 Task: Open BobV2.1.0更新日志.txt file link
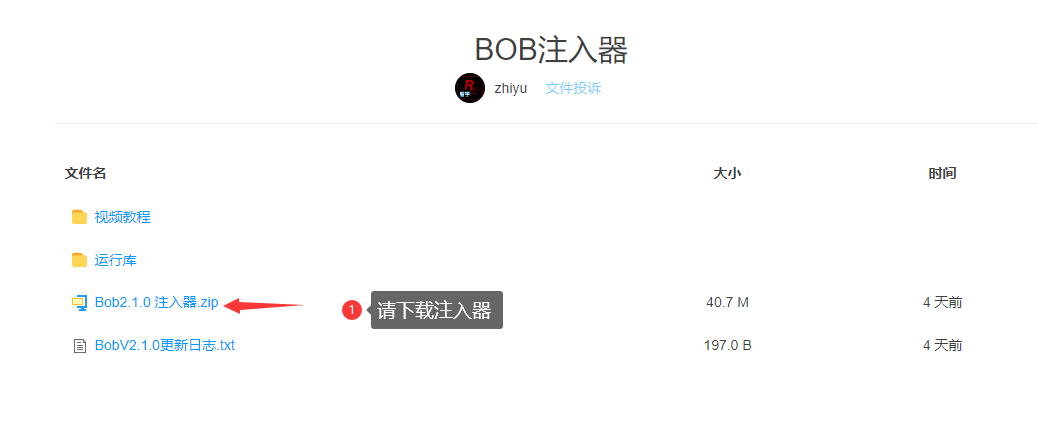[x=164, y=346]
